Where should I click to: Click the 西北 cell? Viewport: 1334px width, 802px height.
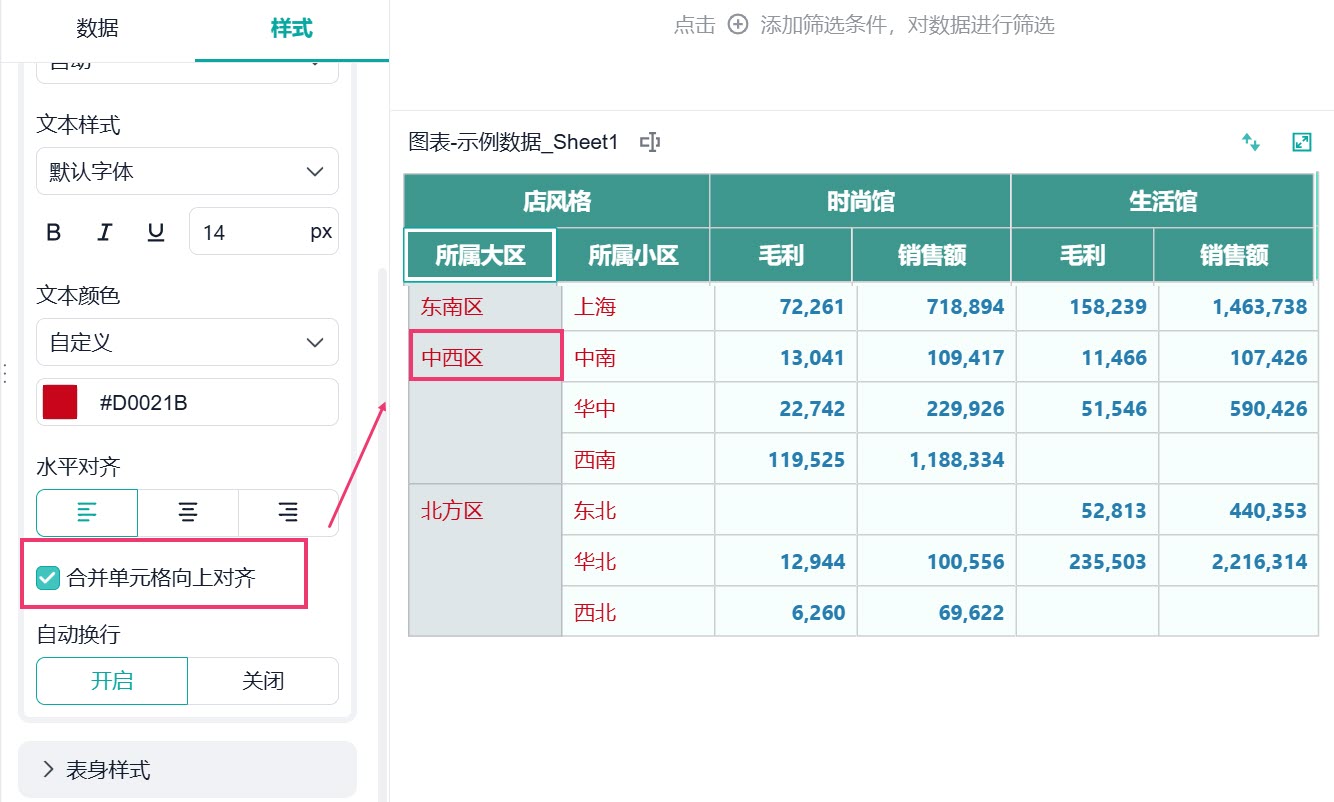[x=638, y=613]
